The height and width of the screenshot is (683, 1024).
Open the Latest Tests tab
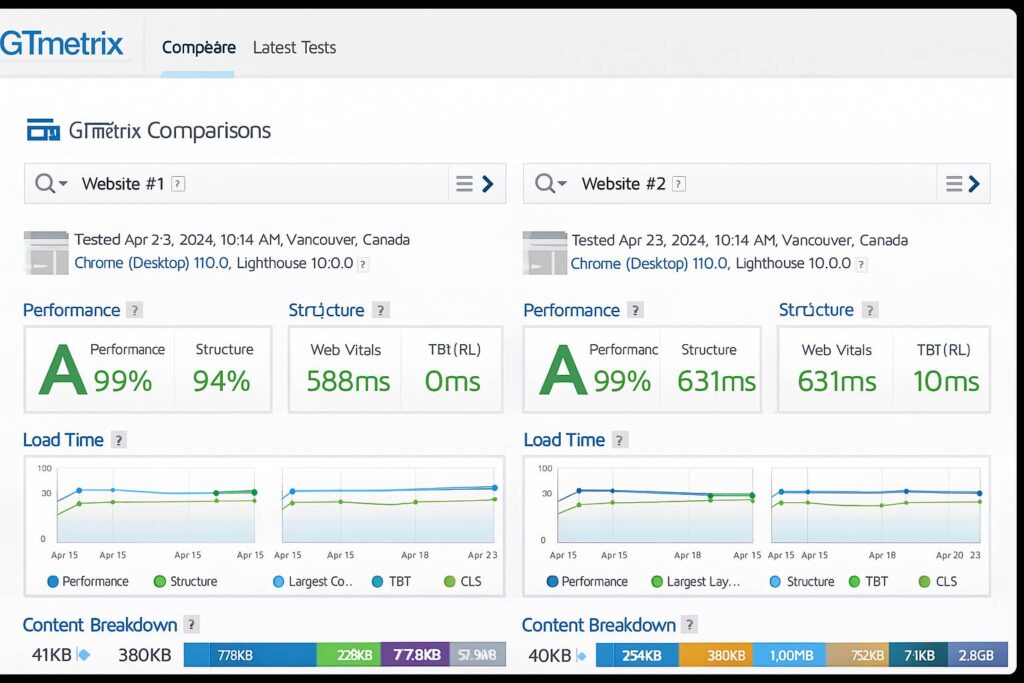[294, 47]
